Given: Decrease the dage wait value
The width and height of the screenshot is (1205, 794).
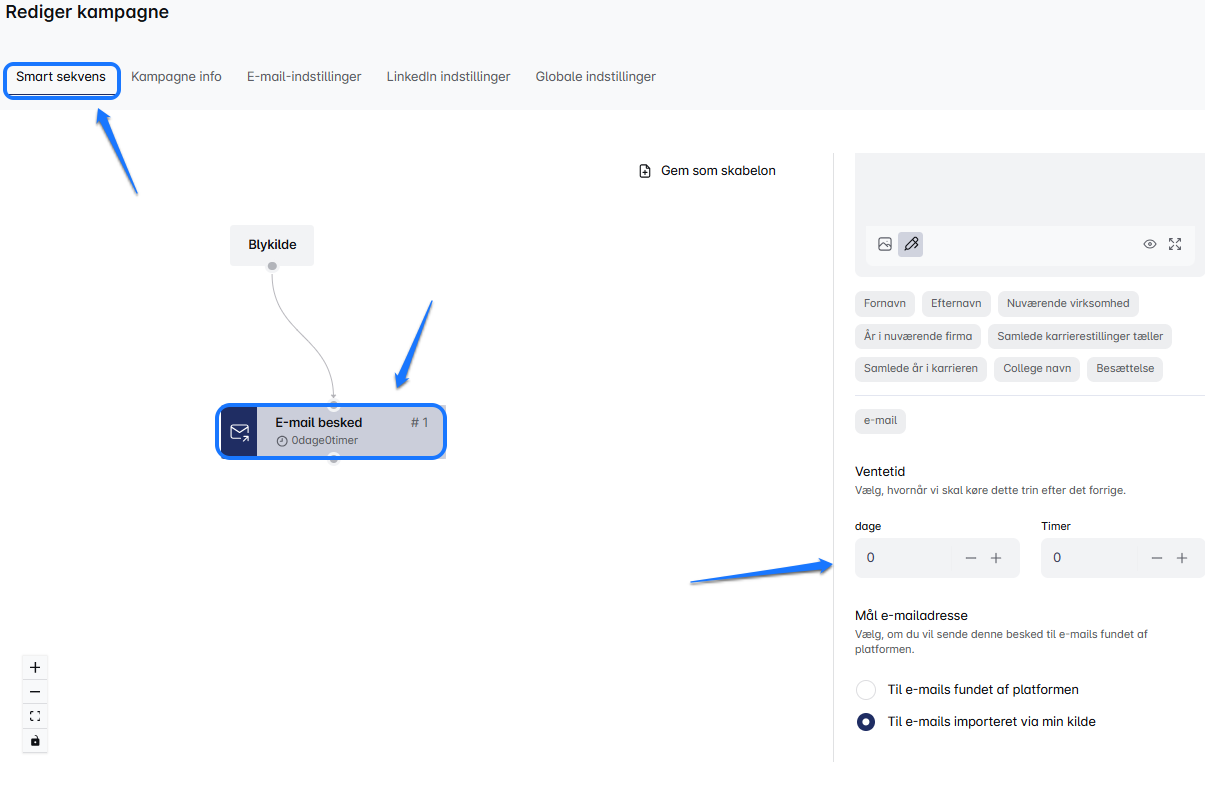Looking at the screenshot, I should 970,558.
